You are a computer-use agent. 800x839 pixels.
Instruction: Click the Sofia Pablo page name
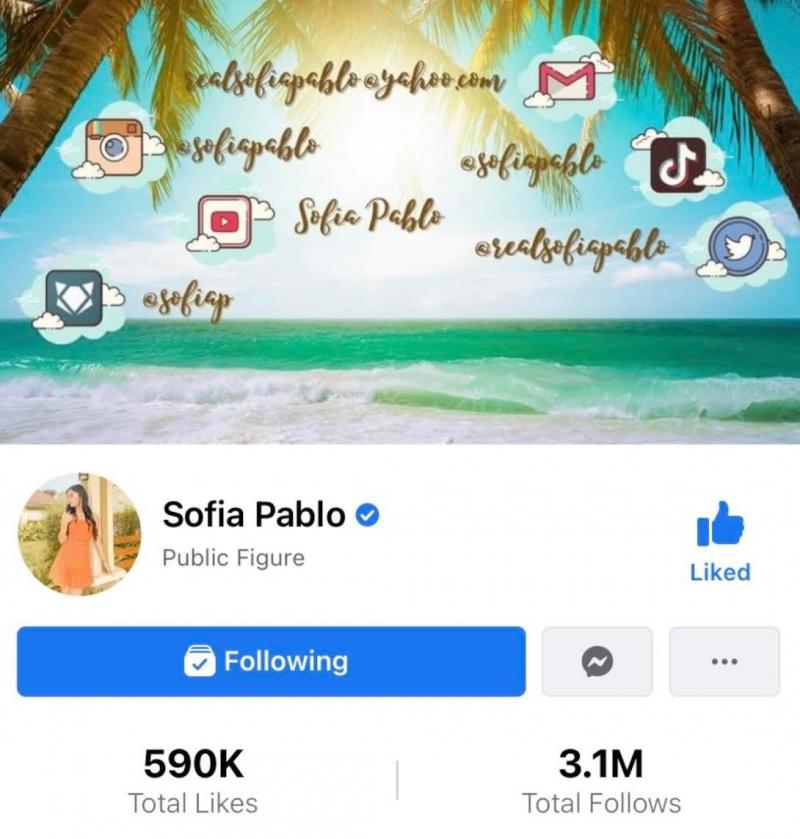254,515
